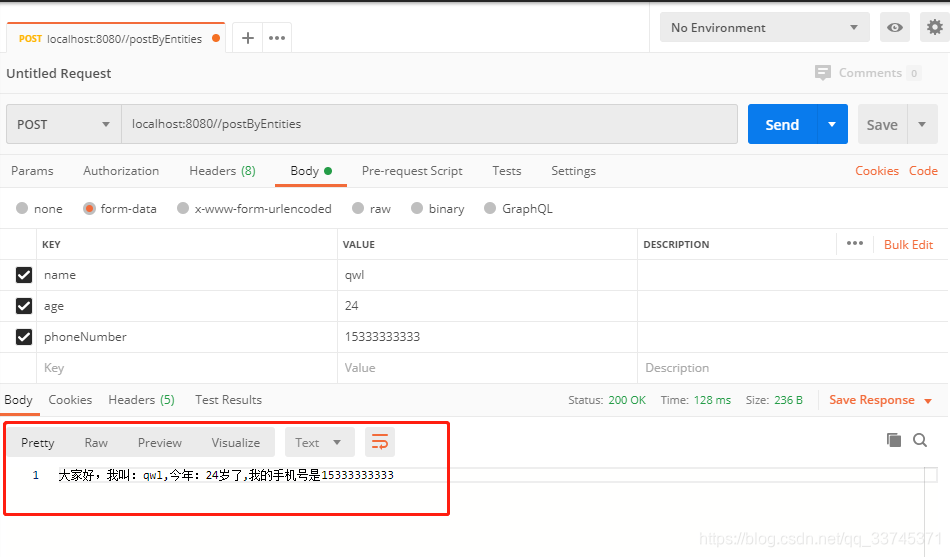Open the request Settings tab
Viewport: 950px width, 557px height.
pos(573,171)
